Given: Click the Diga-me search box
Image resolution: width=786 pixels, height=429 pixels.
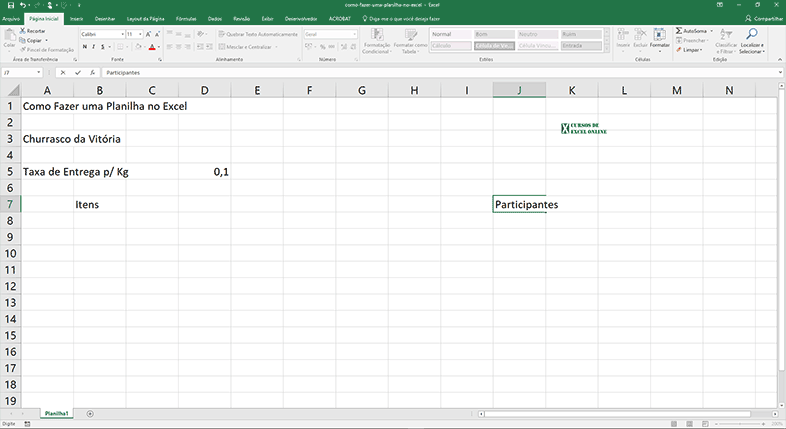Looking at the screenshot, I should (x=401, y=19).
